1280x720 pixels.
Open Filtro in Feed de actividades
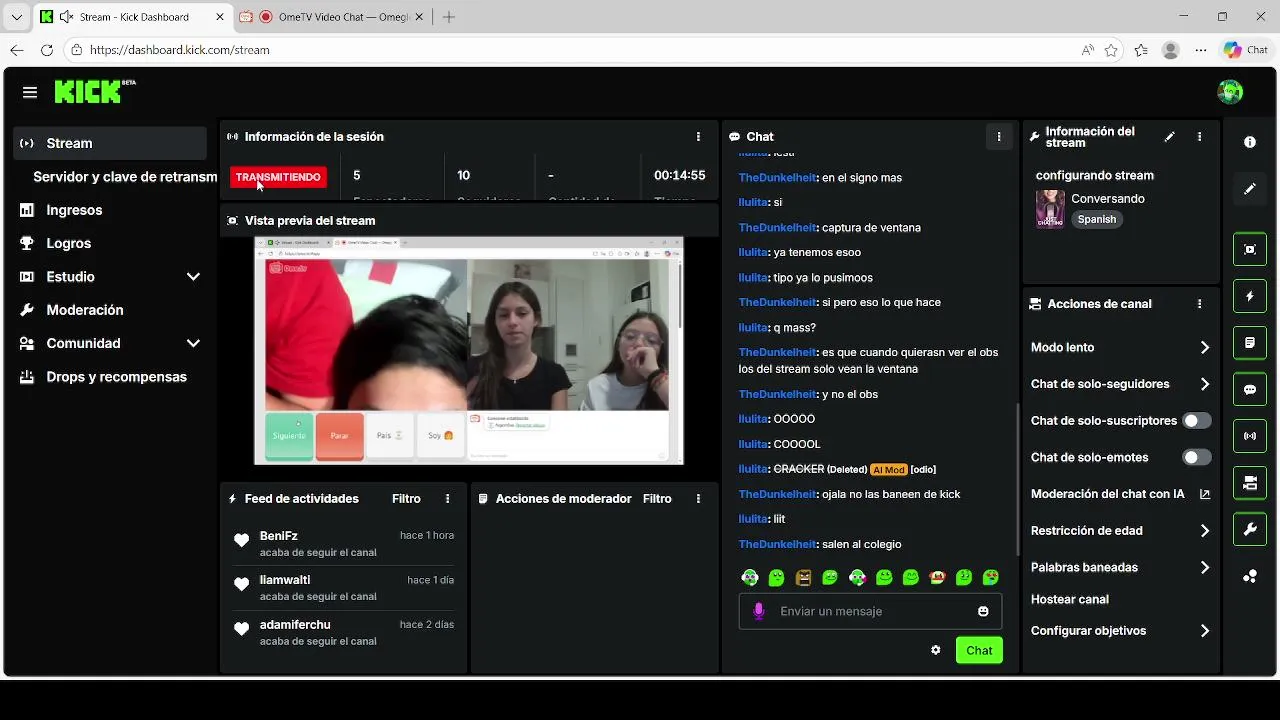[406, 499]
